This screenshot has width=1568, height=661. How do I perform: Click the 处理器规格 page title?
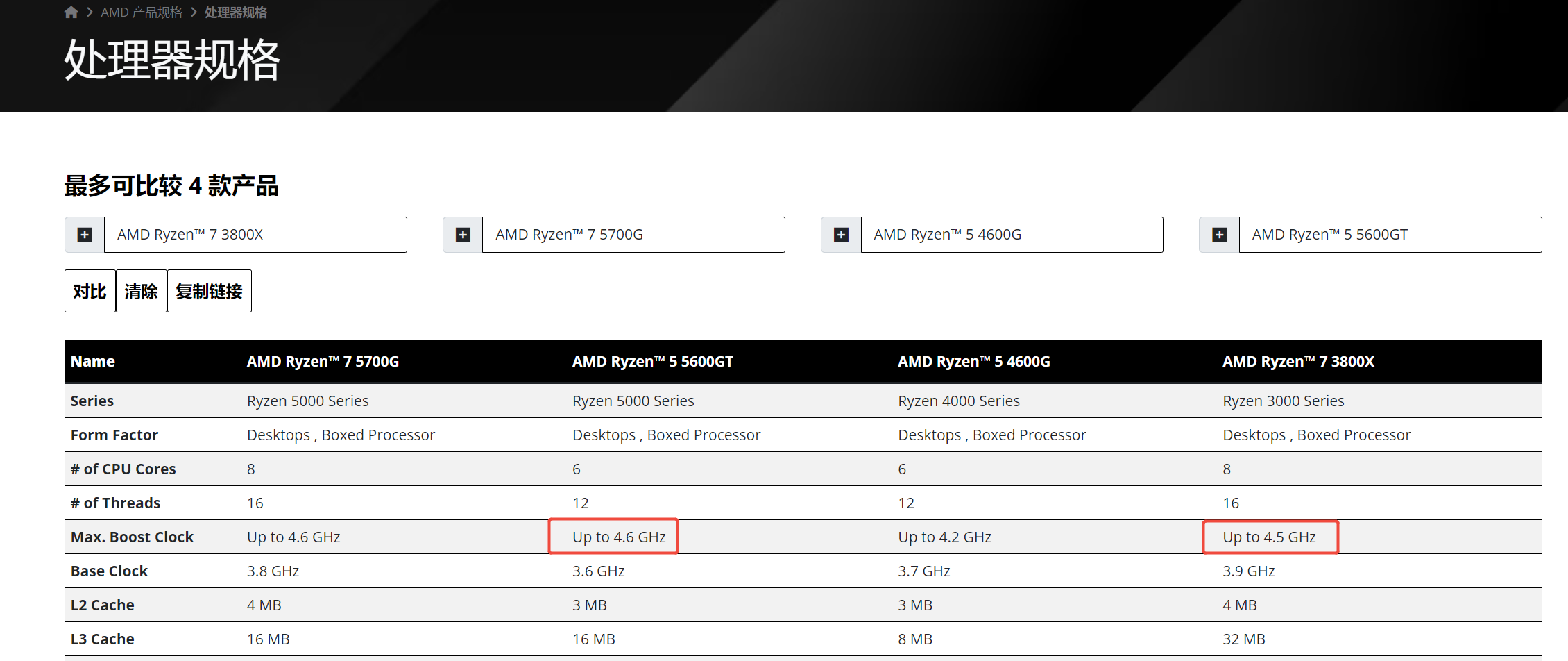coord(172,60)
